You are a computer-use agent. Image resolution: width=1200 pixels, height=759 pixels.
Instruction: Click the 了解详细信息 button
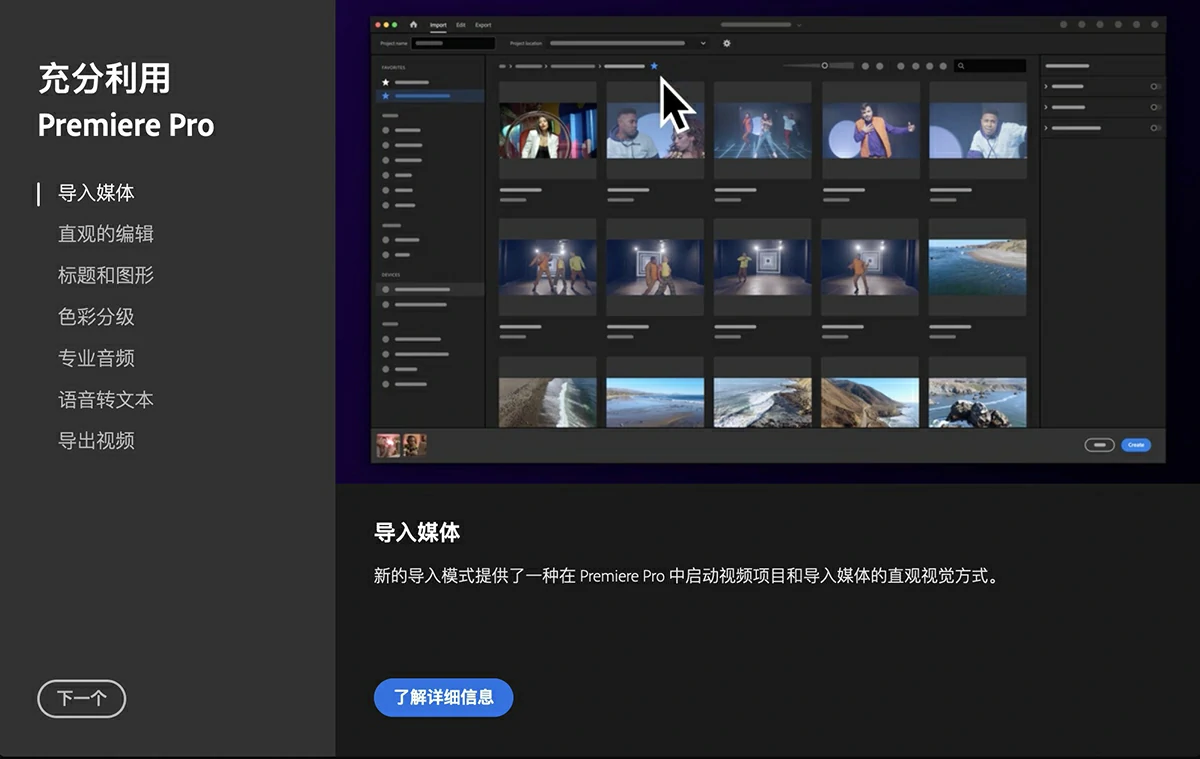click(443, 697)
